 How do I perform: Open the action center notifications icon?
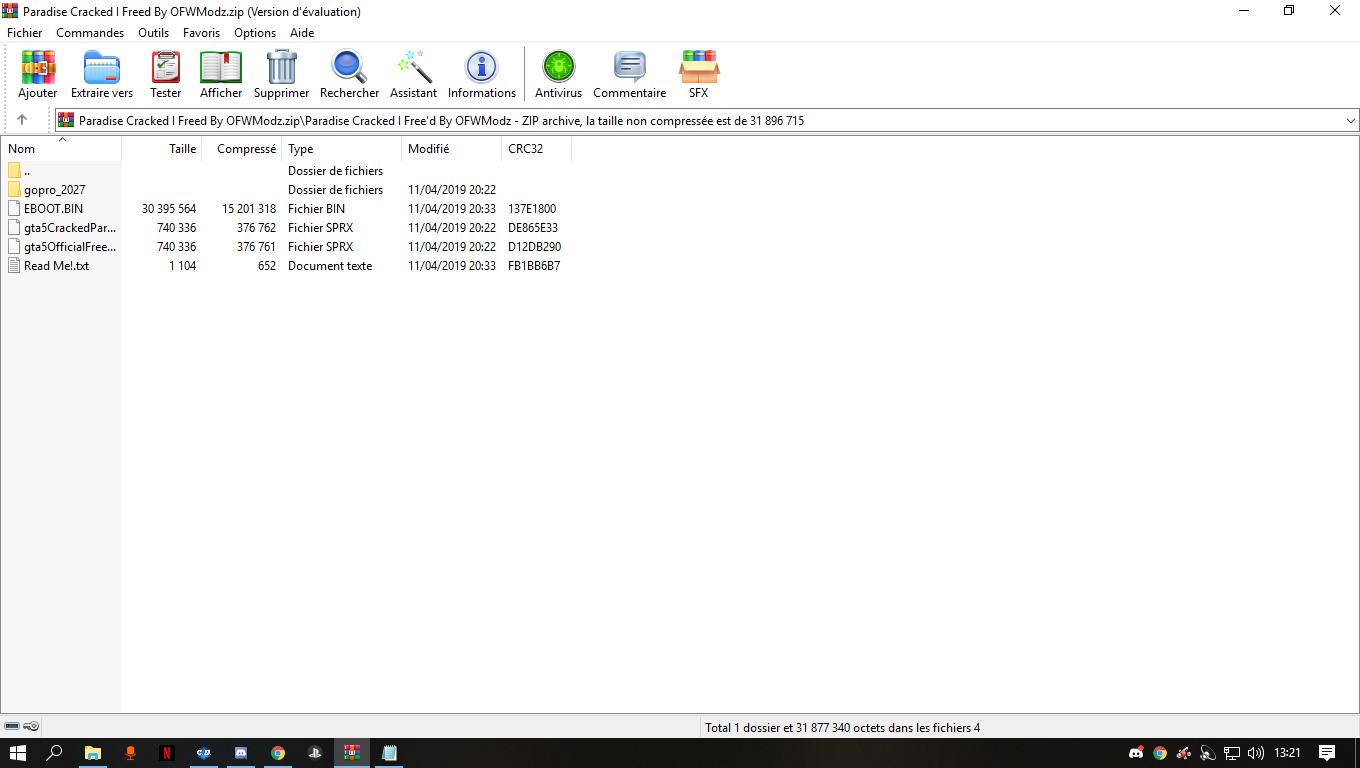(1327, 753)
